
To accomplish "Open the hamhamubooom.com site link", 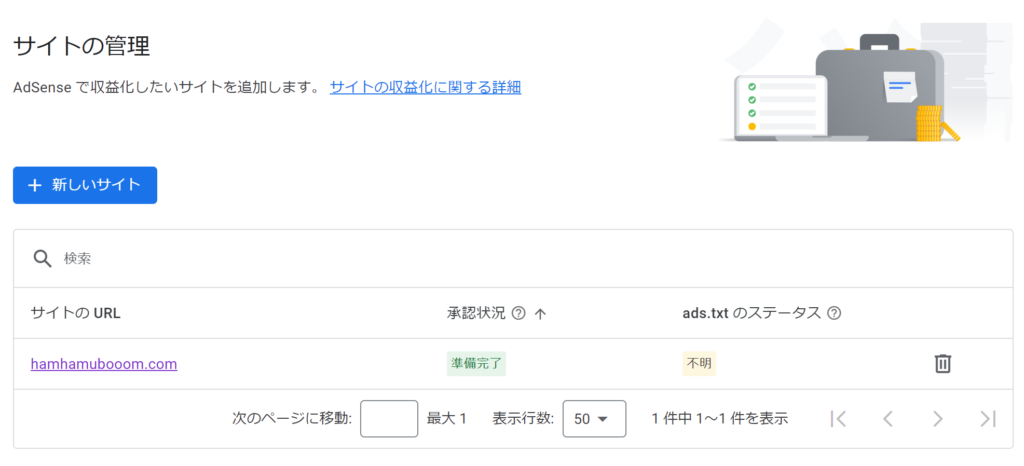I will (x=104, y=364).
